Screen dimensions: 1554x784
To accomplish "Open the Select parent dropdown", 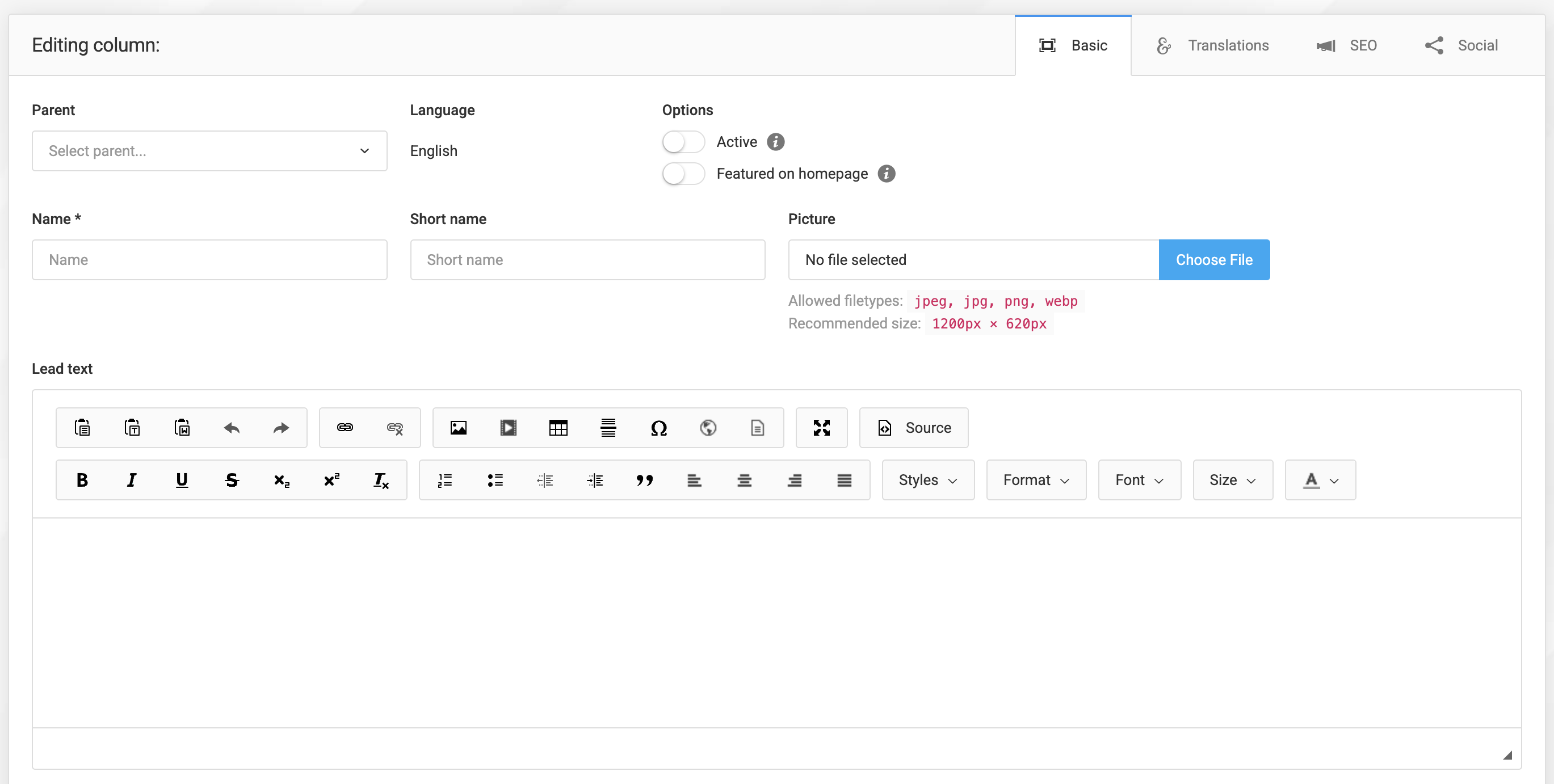I will coord(209,151).
